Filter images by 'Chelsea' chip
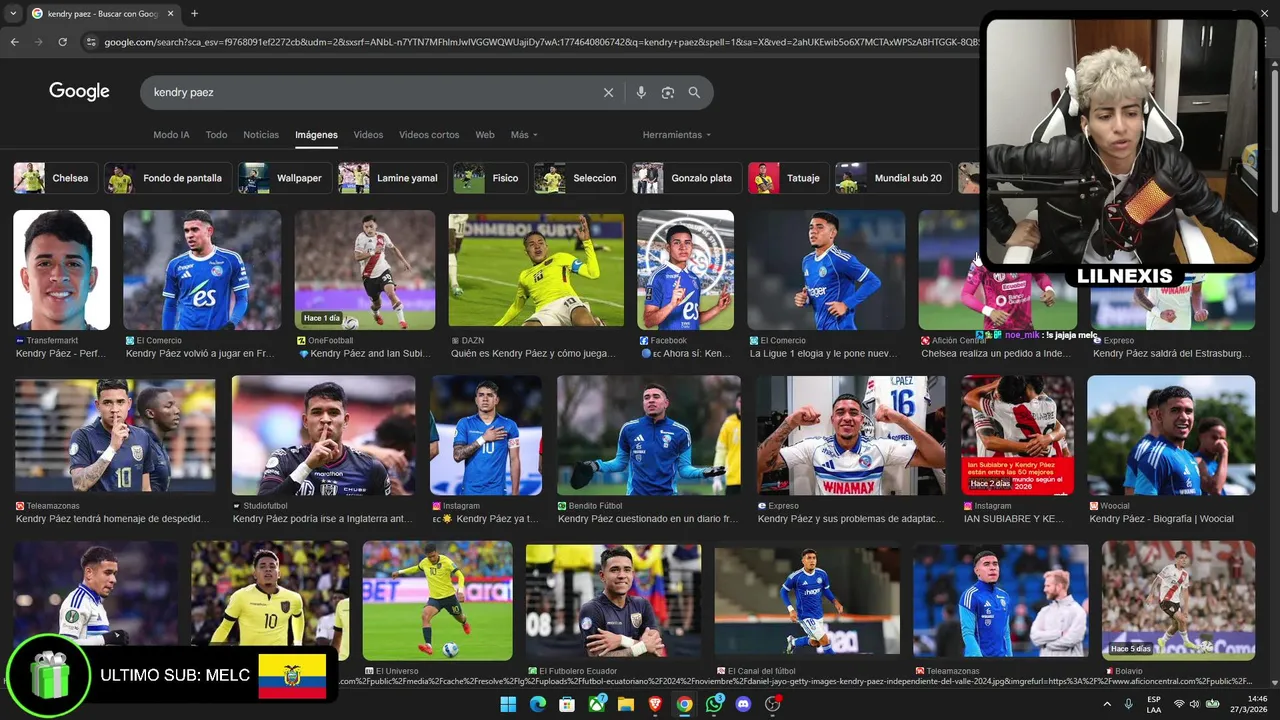 tap(56, 178)
